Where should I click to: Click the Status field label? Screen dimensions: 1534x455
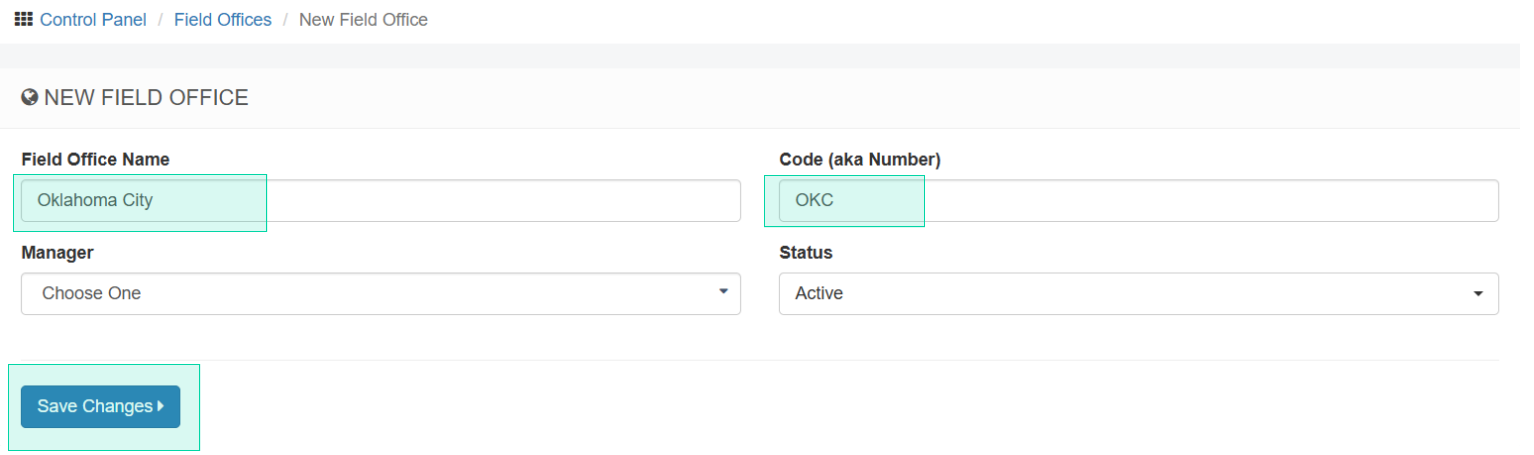tap(806, 253)
